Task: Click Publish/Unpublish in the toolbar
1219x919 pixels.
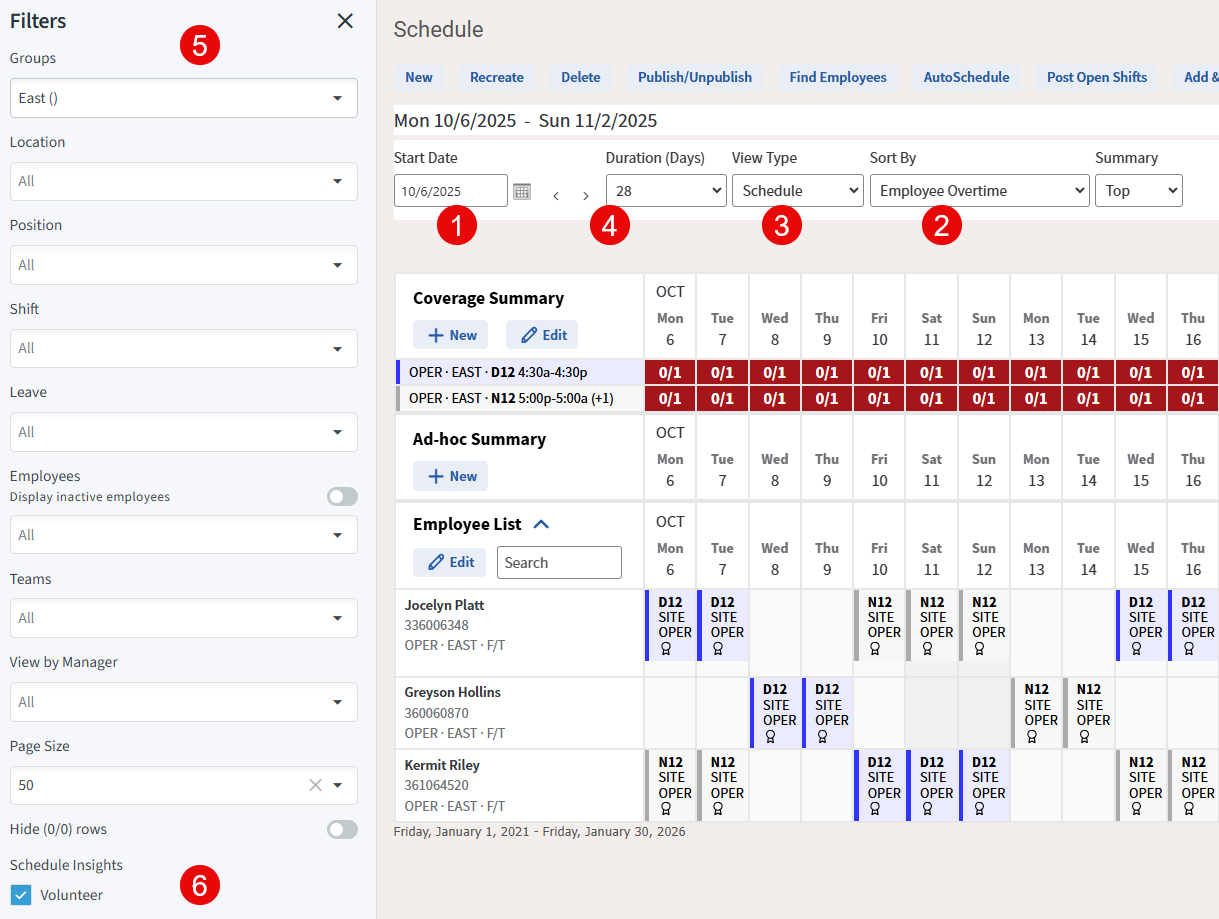Action: (x=694, y=77)
